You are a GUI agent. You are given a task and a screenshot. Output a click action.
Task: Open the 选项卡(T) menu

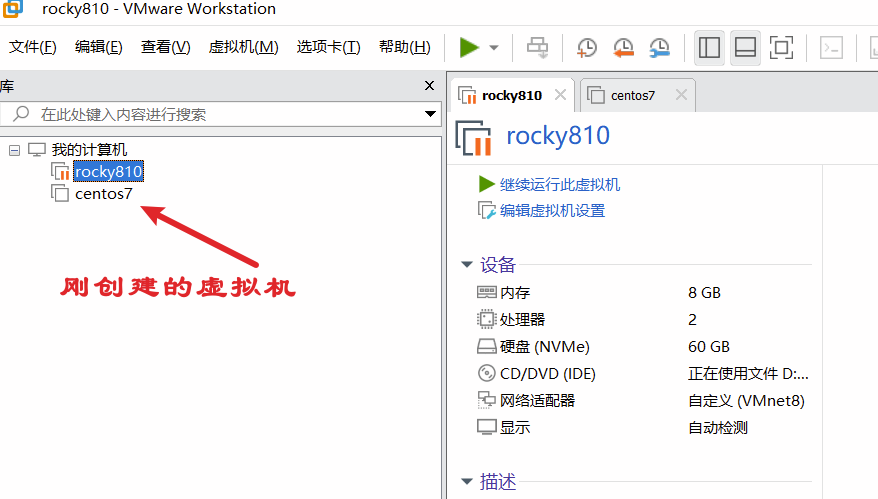click(329, 47)
